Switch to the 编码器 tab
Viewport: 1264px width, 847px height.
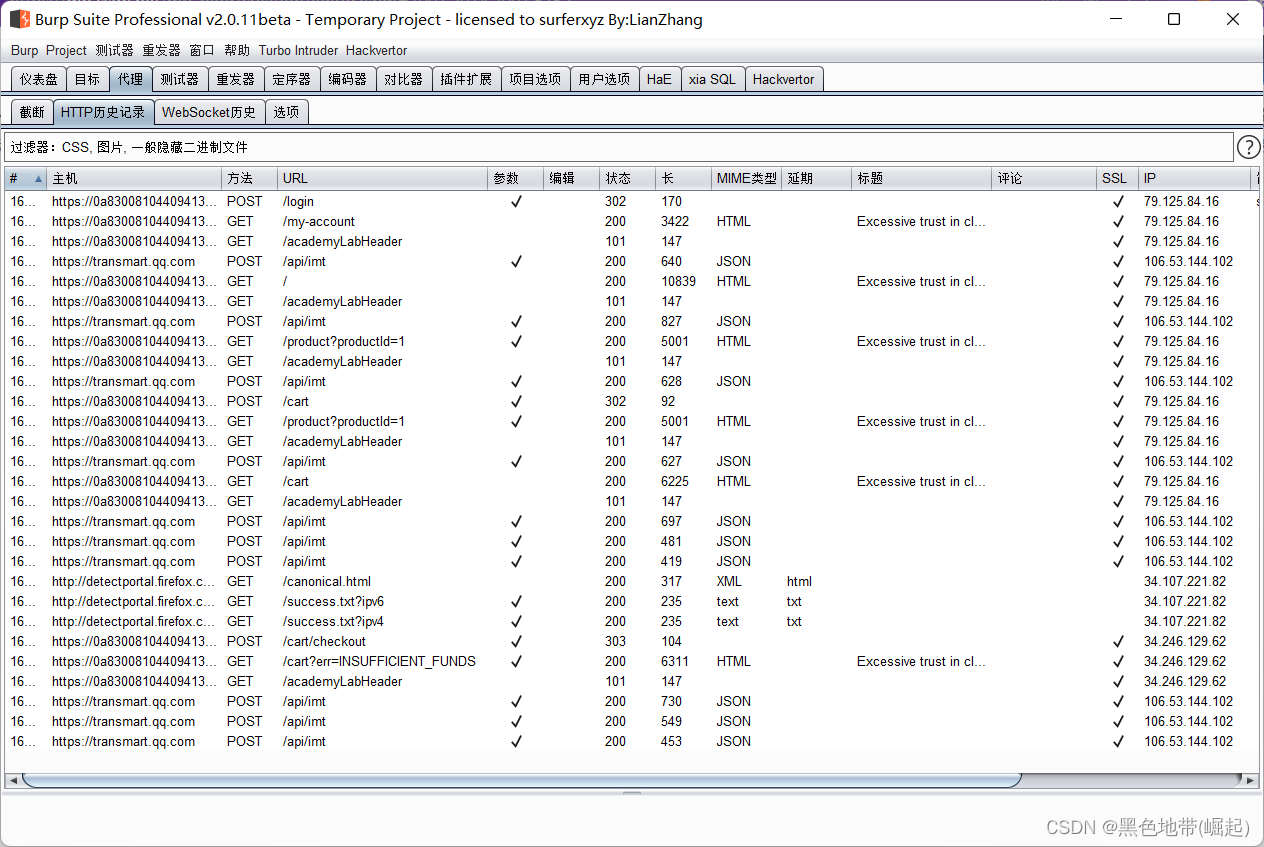coord(348,79)
